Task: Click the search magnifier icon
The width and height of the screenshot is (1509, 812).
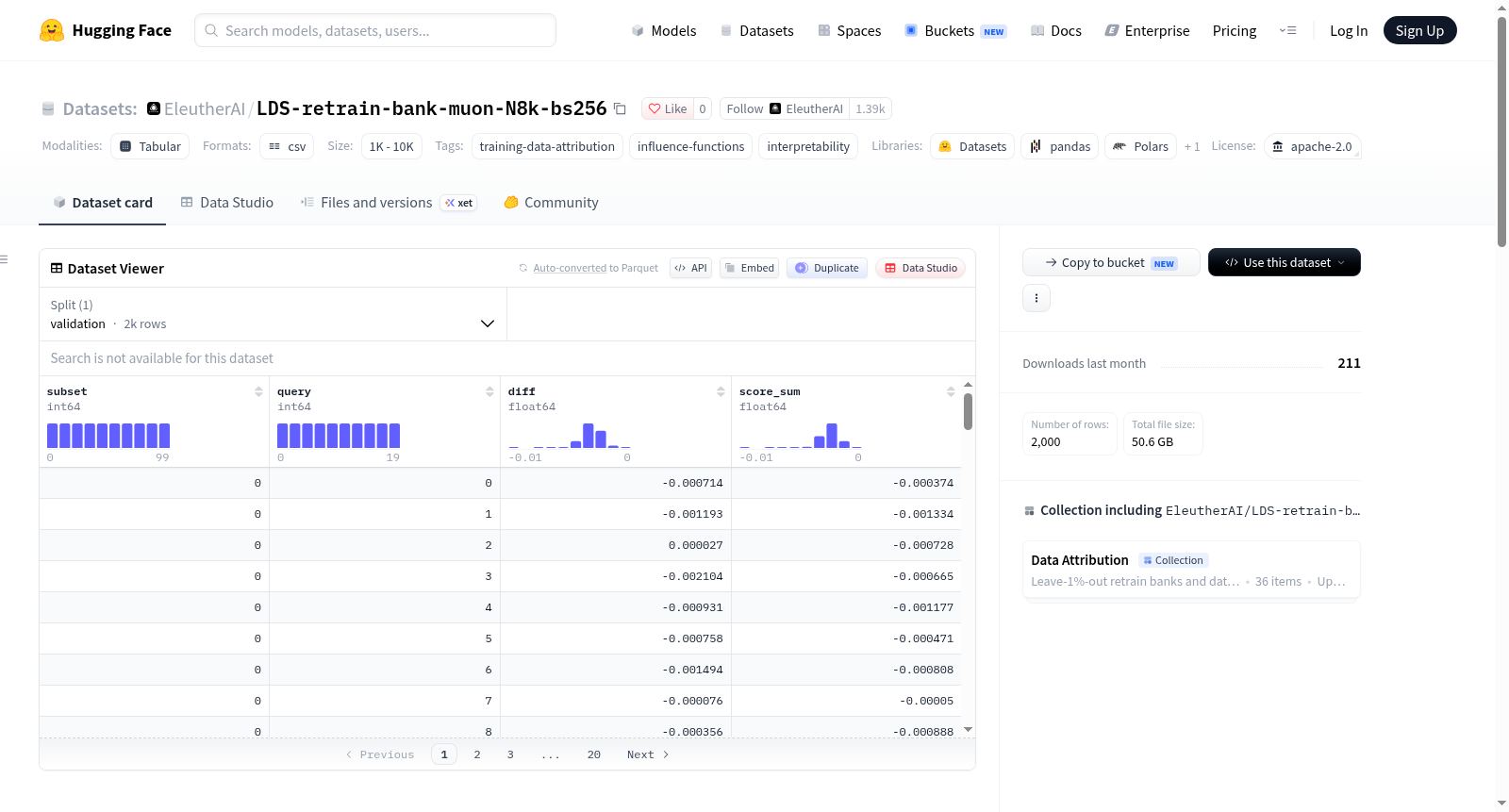Action: [x=211, y=30]
